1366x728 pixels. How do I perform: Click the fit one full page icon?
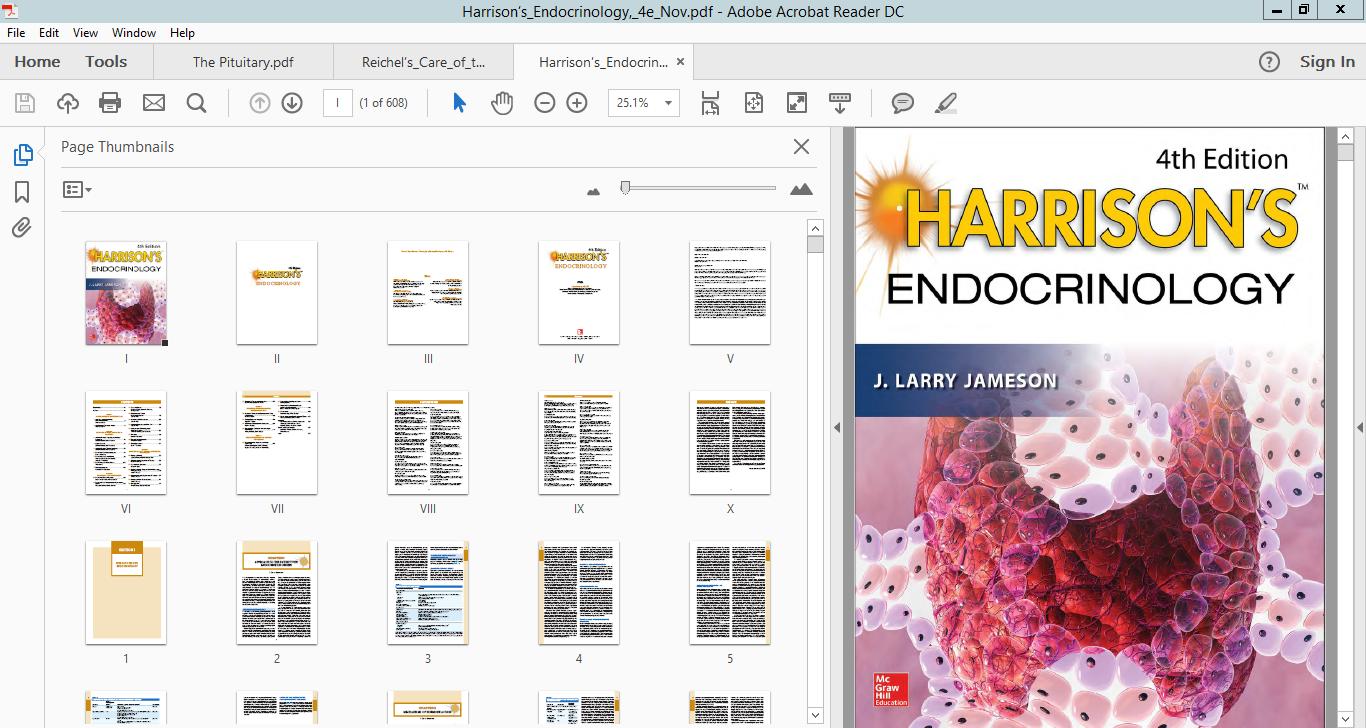pos(753,102)
